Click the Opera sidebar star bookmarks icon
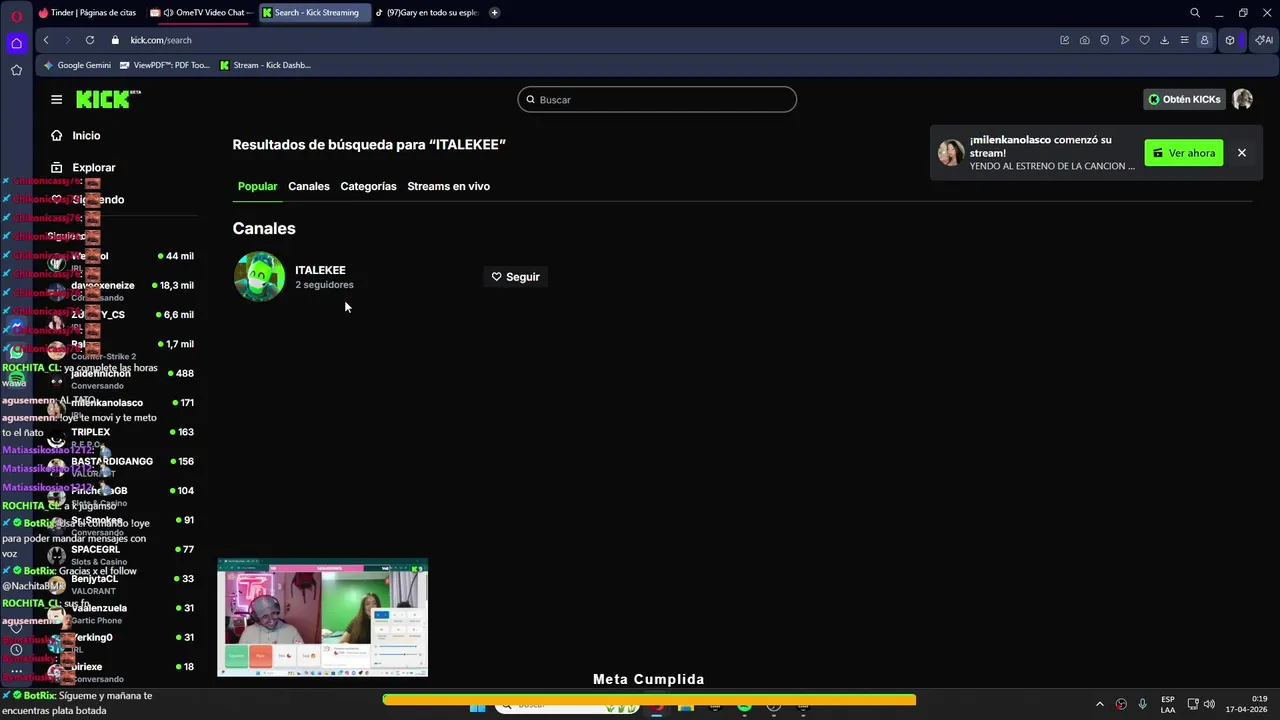Viewport: 1280px width, 720px height. [x=16, y=70]
